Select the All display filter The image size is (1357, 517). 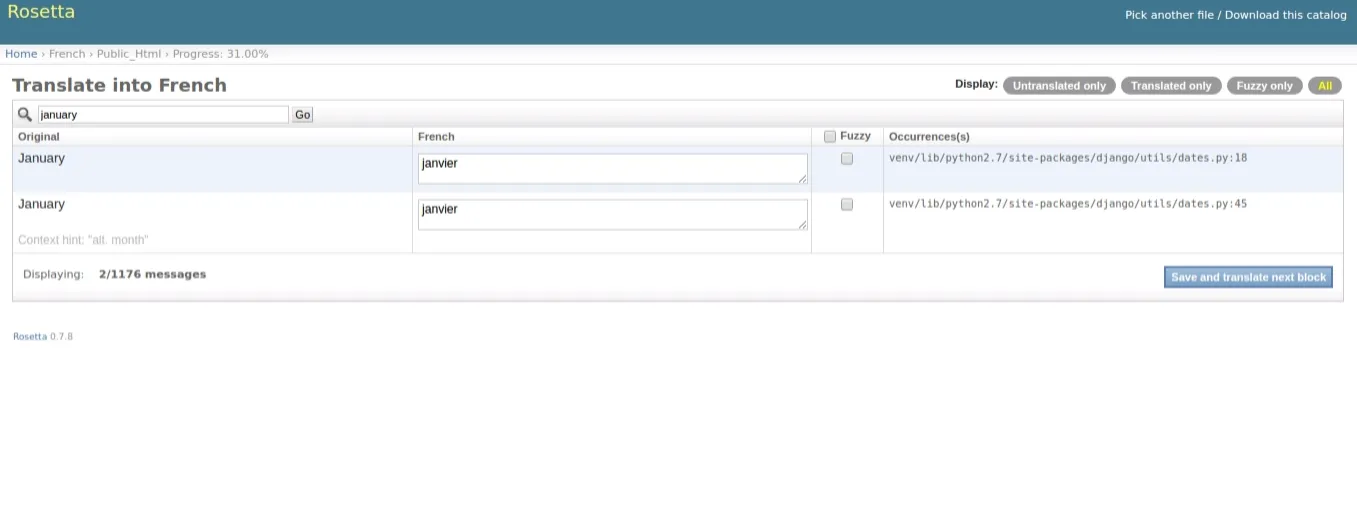1325,86
